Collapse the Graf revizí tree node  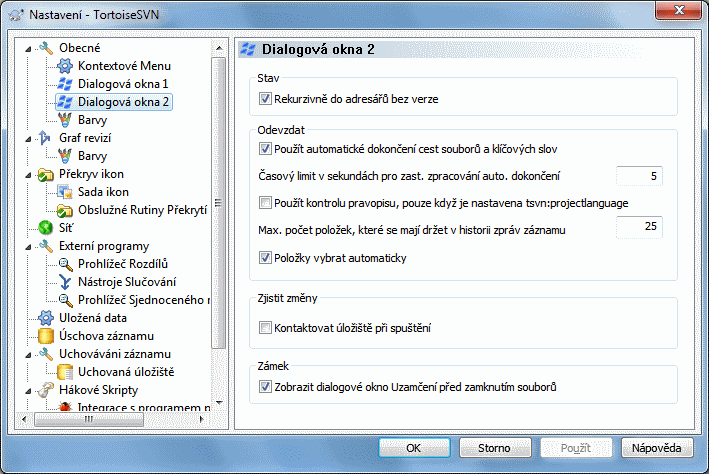[28, 139]
